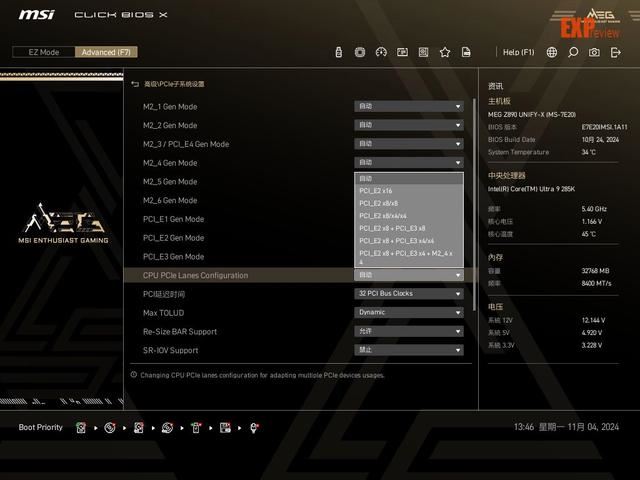Click the back arrow beside the PCIe breadcrumb

(x=135, y=84)
